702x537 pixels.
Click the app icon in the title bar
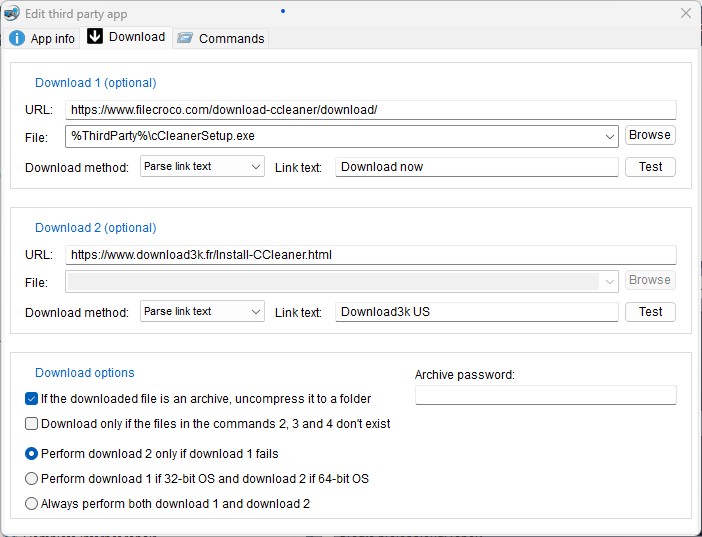click(11, 13)
